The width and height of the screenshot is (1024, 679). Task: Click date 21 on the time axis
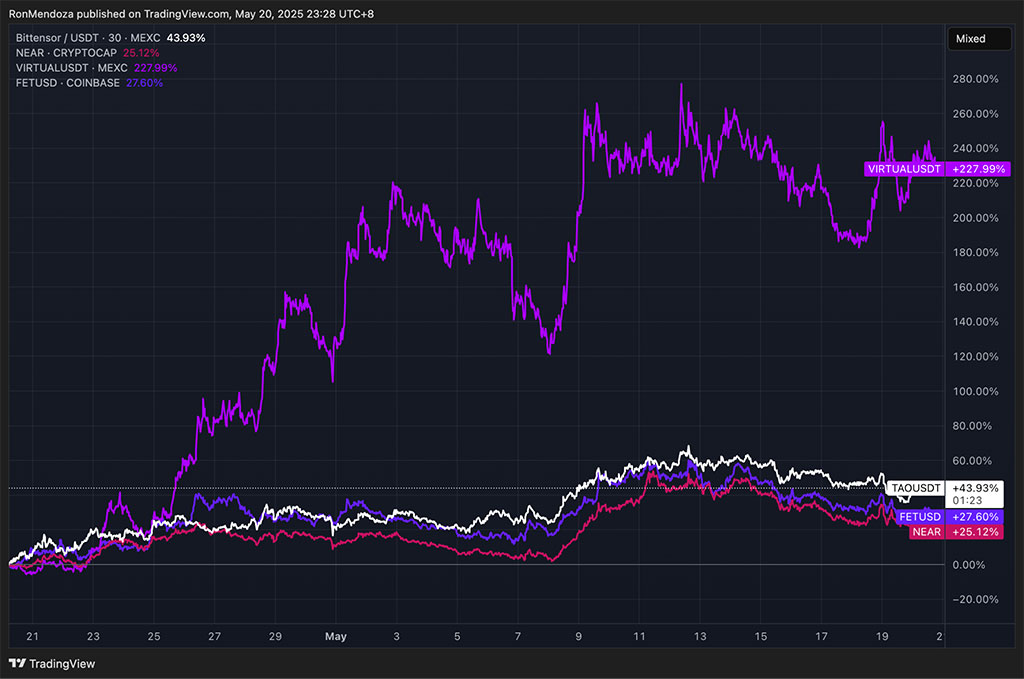click(x=32, y=636)
